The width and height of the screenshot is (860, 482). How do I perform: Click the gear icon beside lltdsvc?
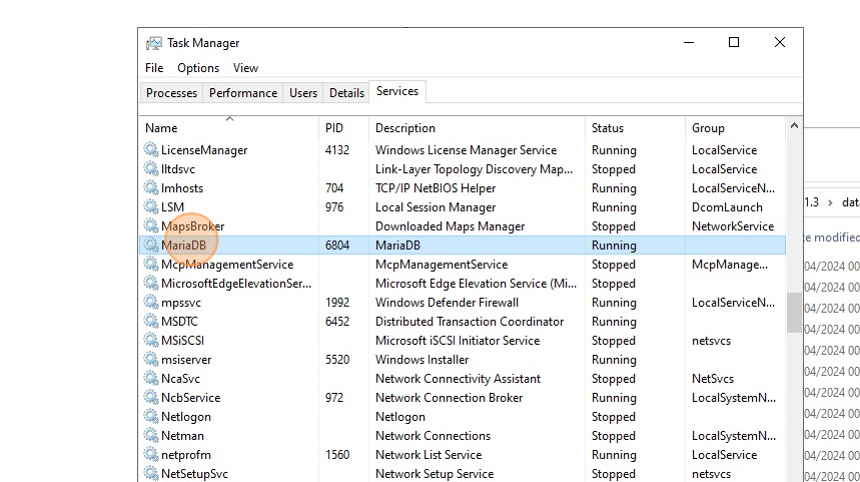pos(151,168)
